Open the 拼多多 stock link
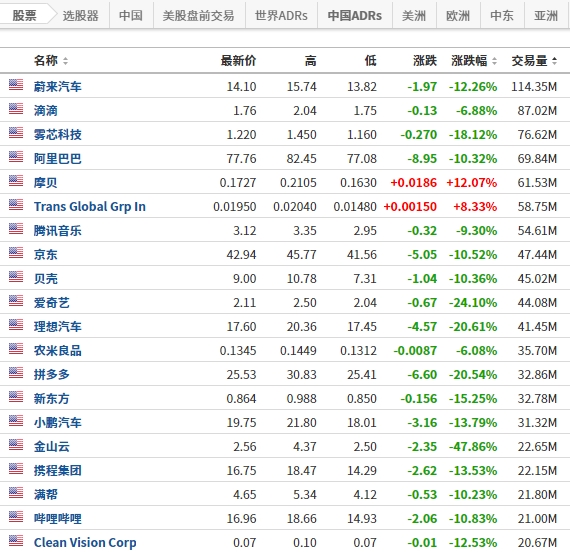Viewport: 570px width, 552px height. 52,375
